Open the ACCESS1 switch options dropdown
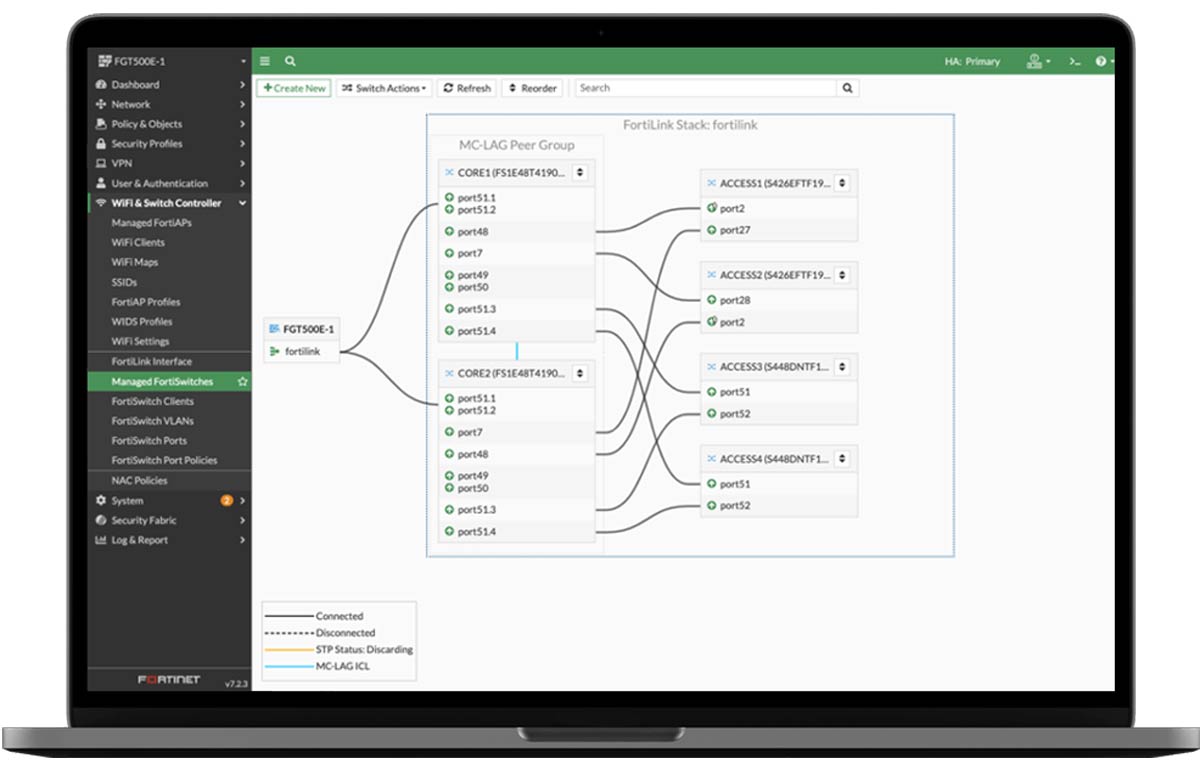The image size is (1200, 775). tap(842, 183)
